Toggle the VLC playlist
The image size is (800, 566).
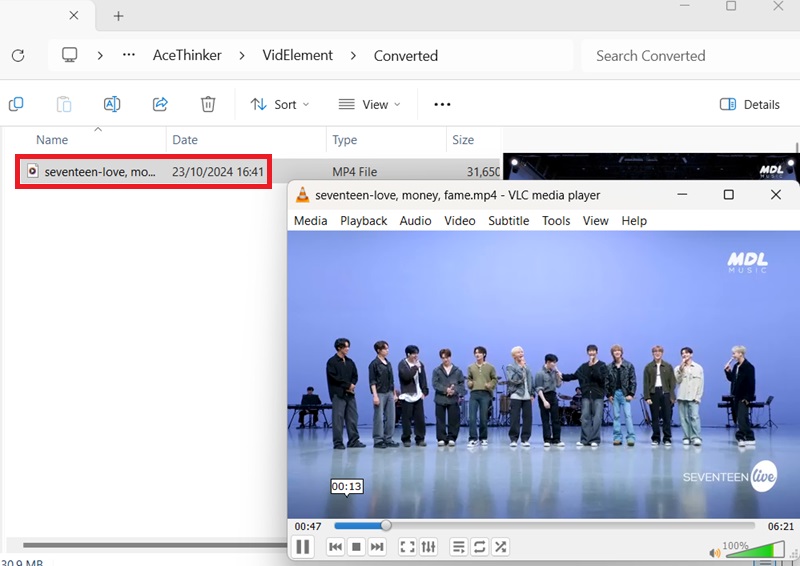tap(459, 547)
